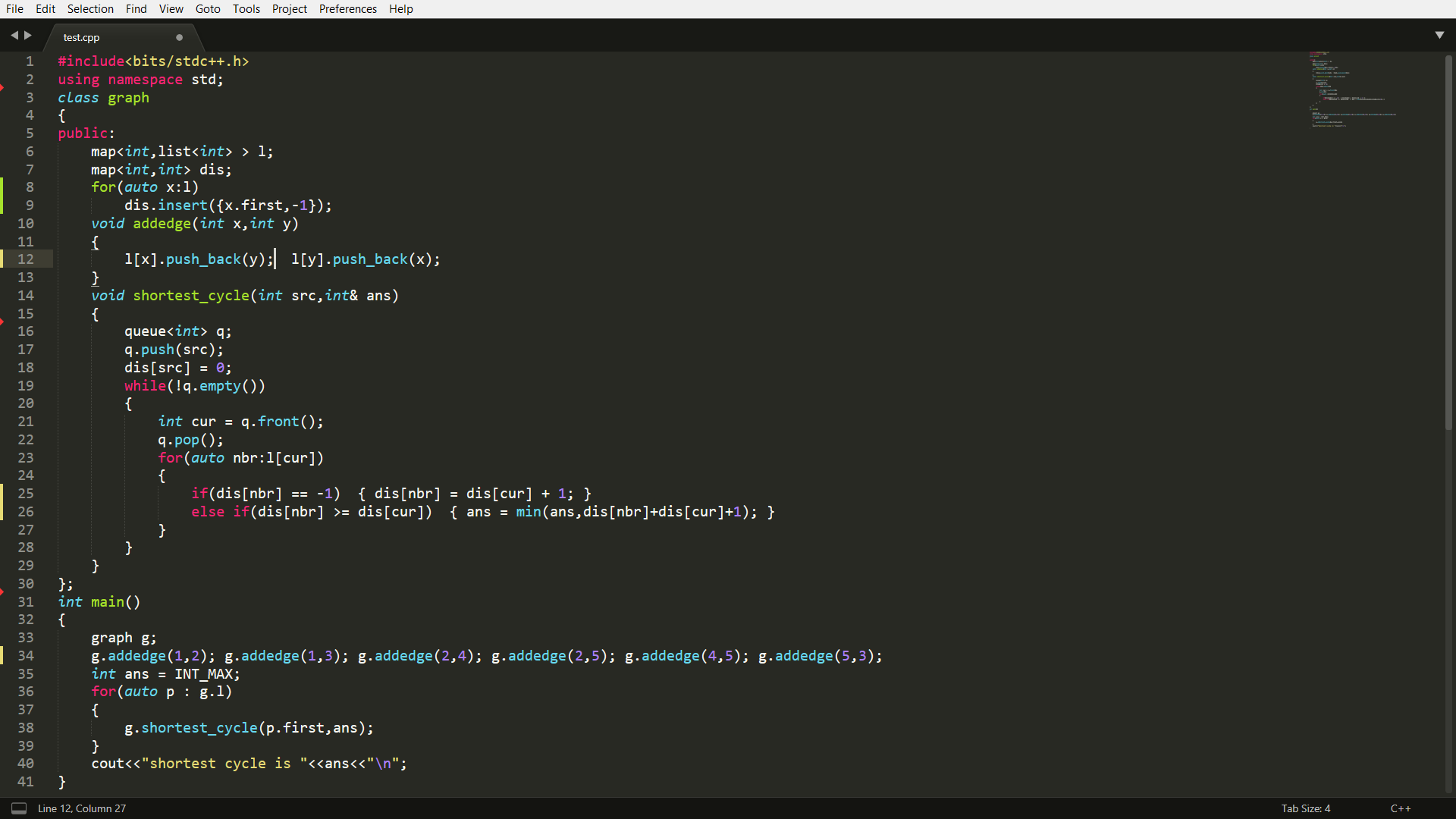
Task: Click the forward tab navigation arrow
Action: (28, 36)
